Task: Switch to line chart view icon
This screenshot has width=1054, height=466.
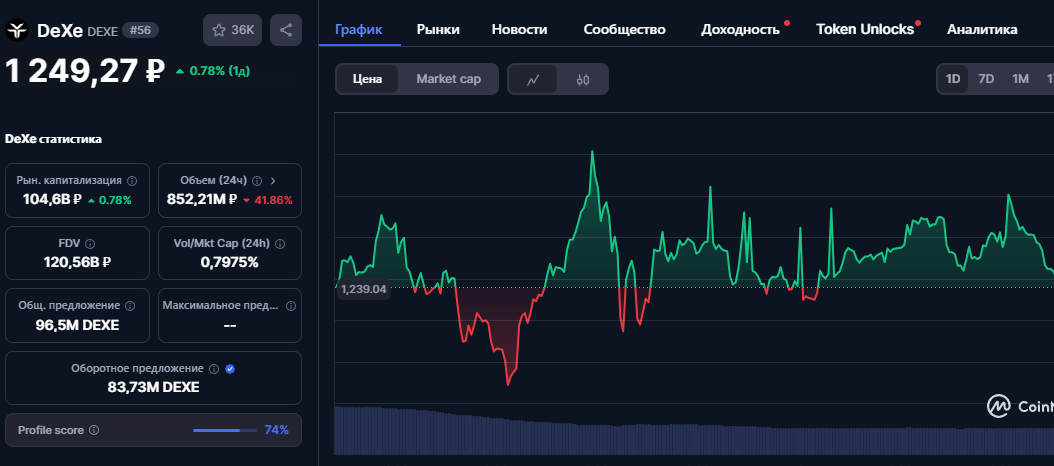Action: [x=533, y=79]
